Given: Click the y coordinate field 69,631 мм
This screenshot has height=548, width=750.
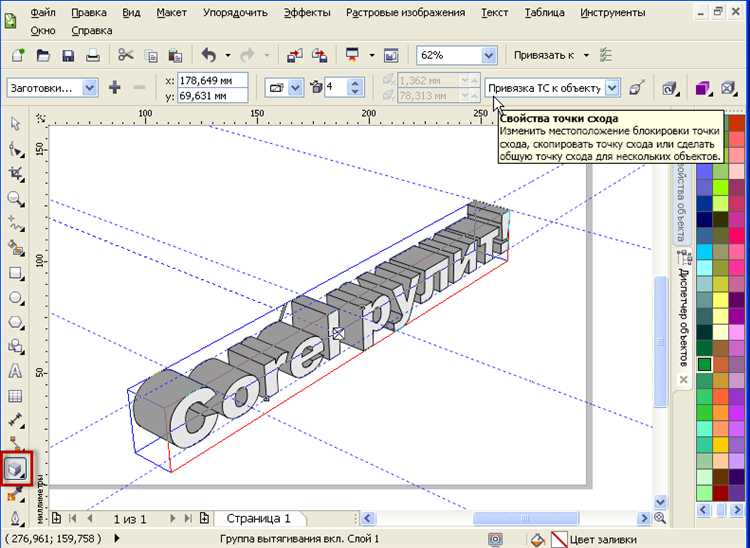Looking at the screenshot, I should (x=212, y=96).
